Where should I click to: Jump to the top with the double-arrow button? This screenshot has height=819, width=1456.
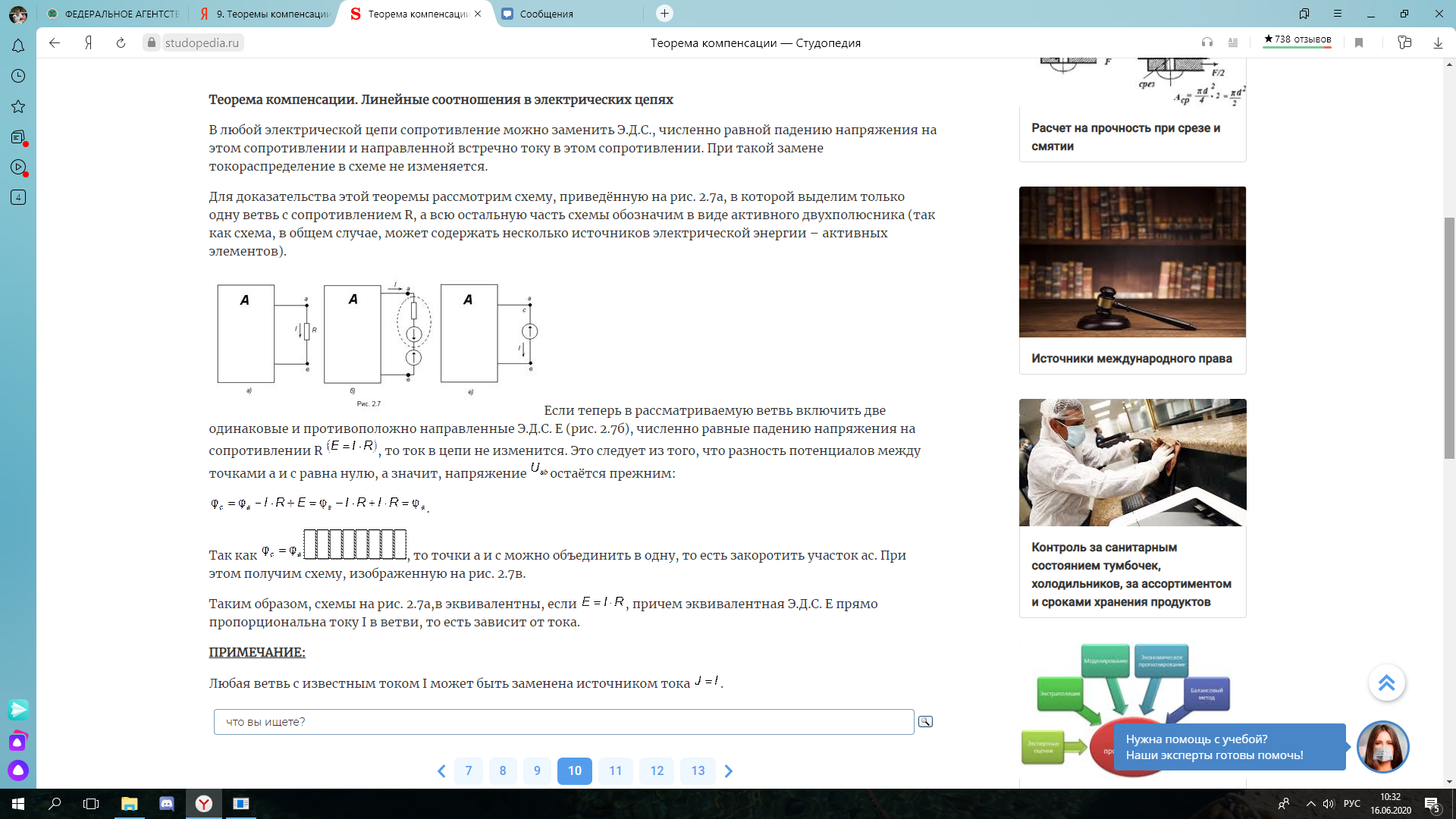pos(1386,682)
